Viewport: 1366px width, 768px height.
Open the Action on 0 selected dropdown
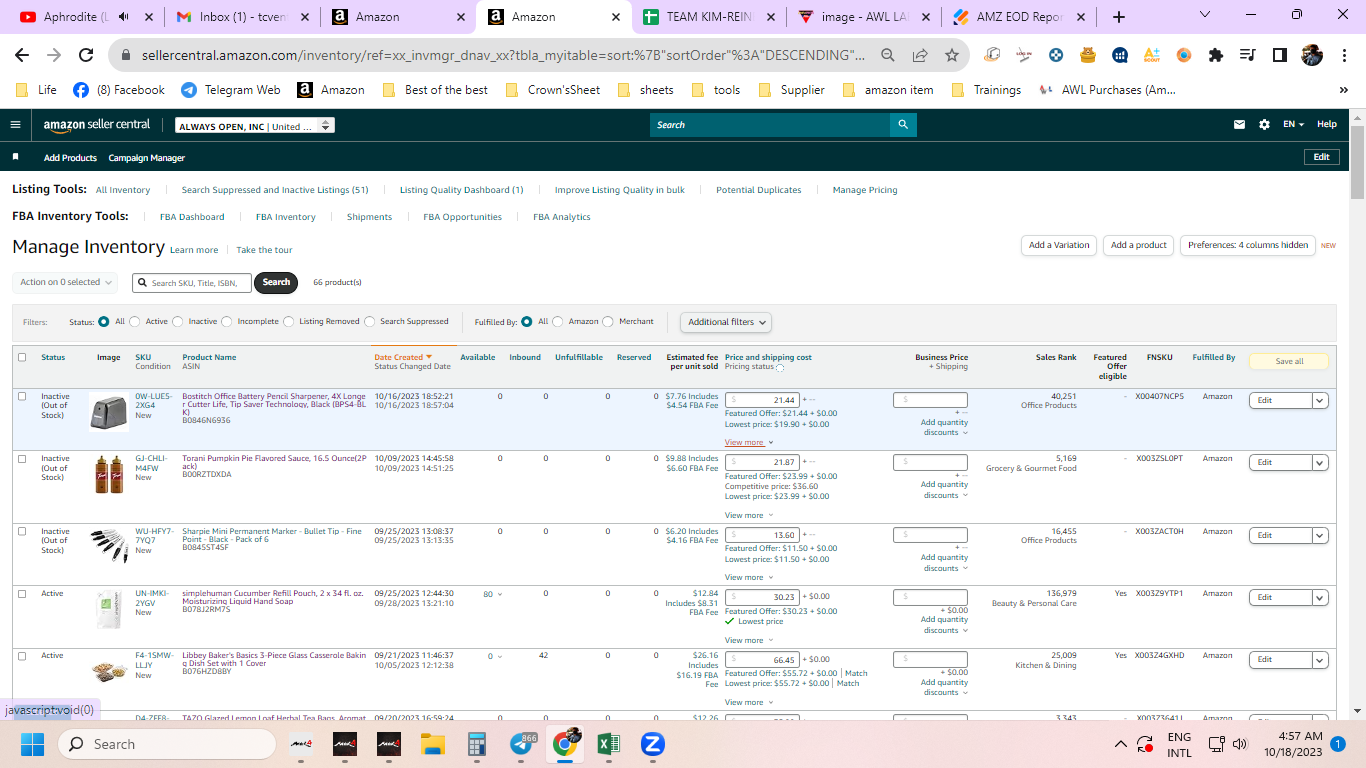click(65, 283)
